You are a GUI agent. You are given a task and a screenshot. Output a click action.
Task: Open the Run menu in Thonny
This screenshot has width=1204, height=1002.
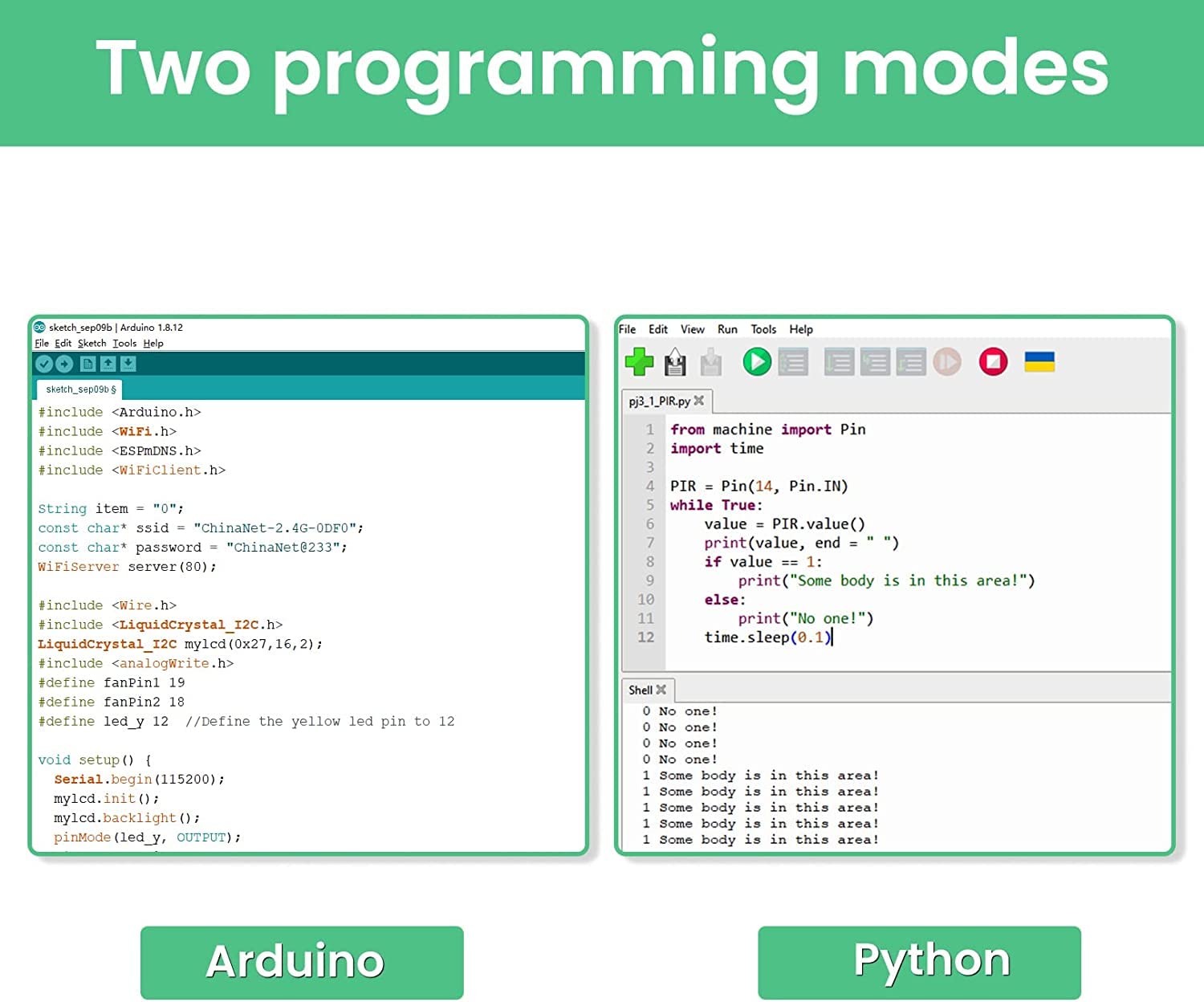tap(727, 329)
